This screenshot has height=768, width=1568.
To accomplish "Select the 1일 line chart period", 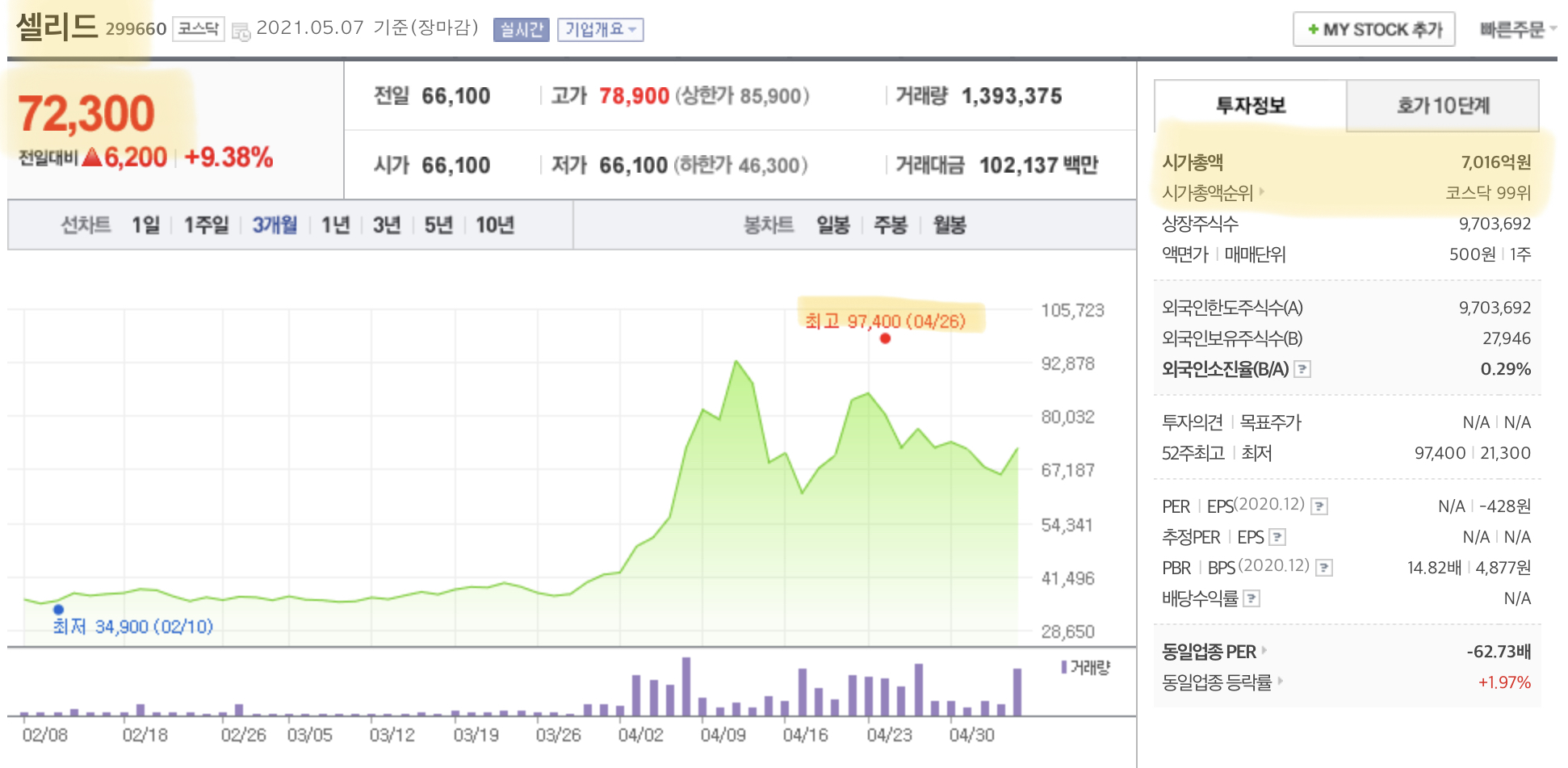I will click(x=146, y=225).
